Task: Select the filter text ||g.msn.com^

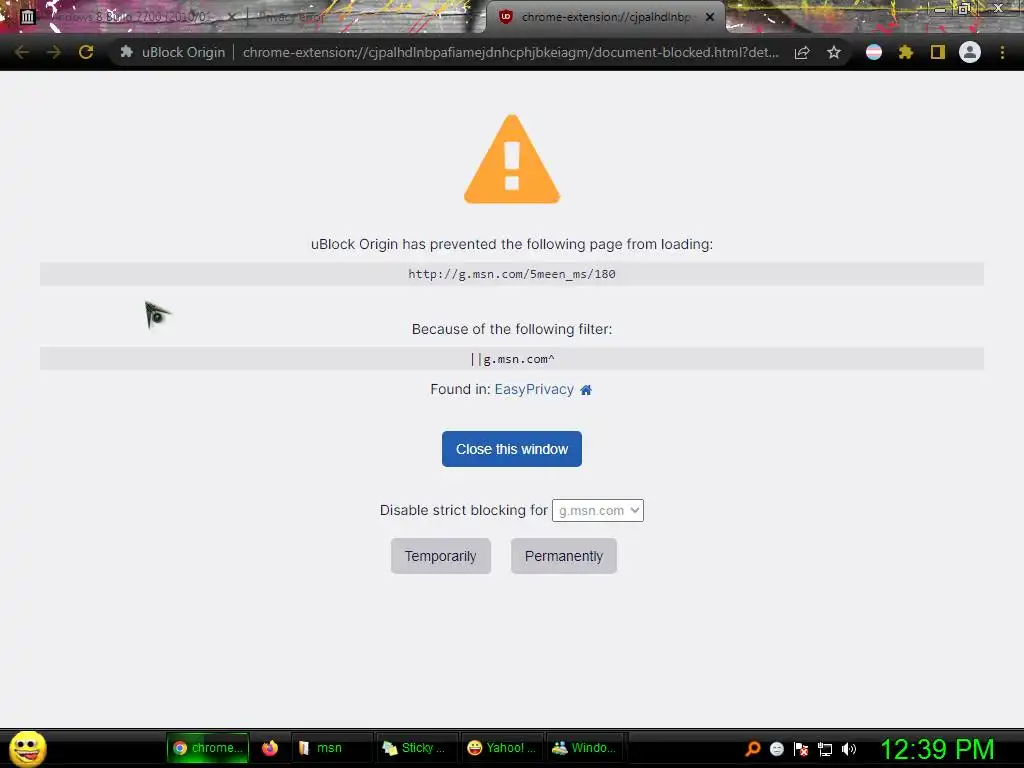Action: pyautogui.click(x=512, y=359)
